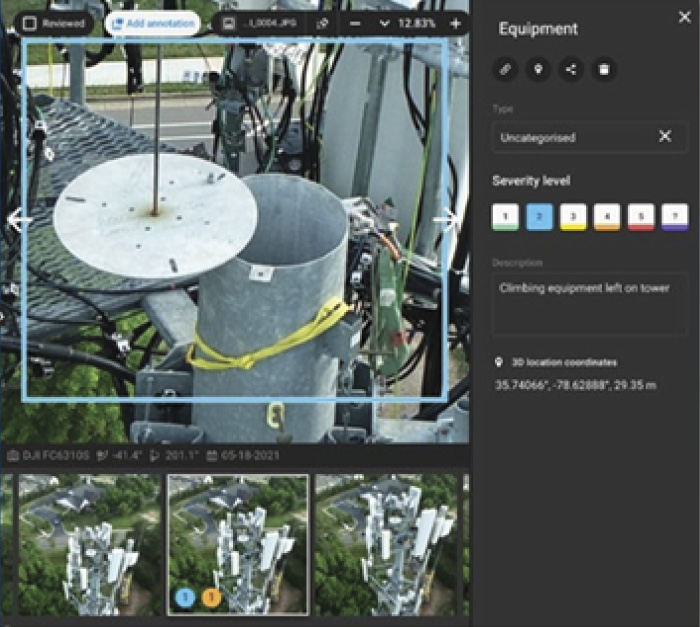Open the first tower thumbnail in filmstrip
Screen dimensions: 700x627
click(x=89, y=545)
